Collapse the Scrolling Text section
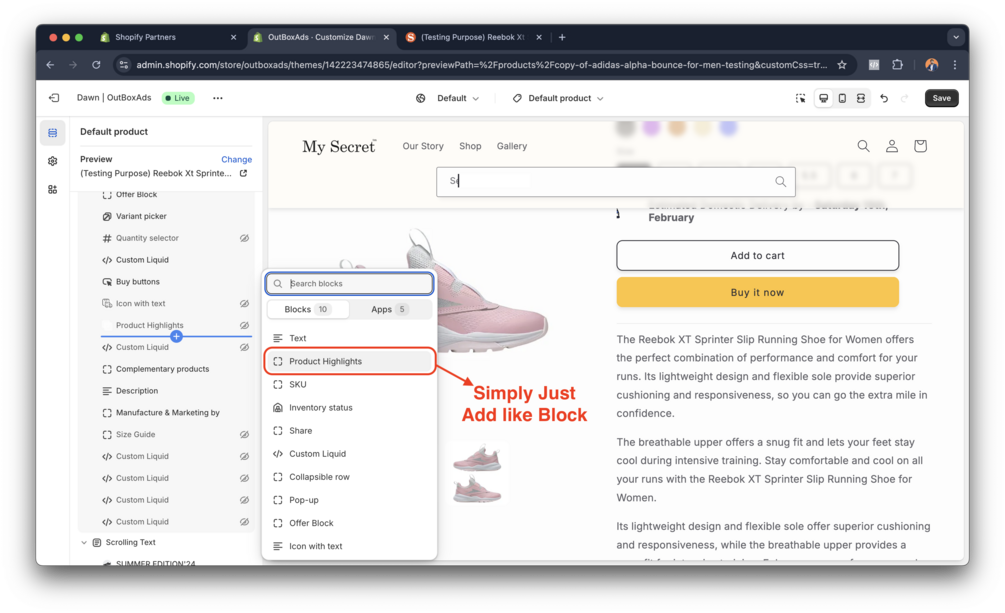 click(83, 542)
